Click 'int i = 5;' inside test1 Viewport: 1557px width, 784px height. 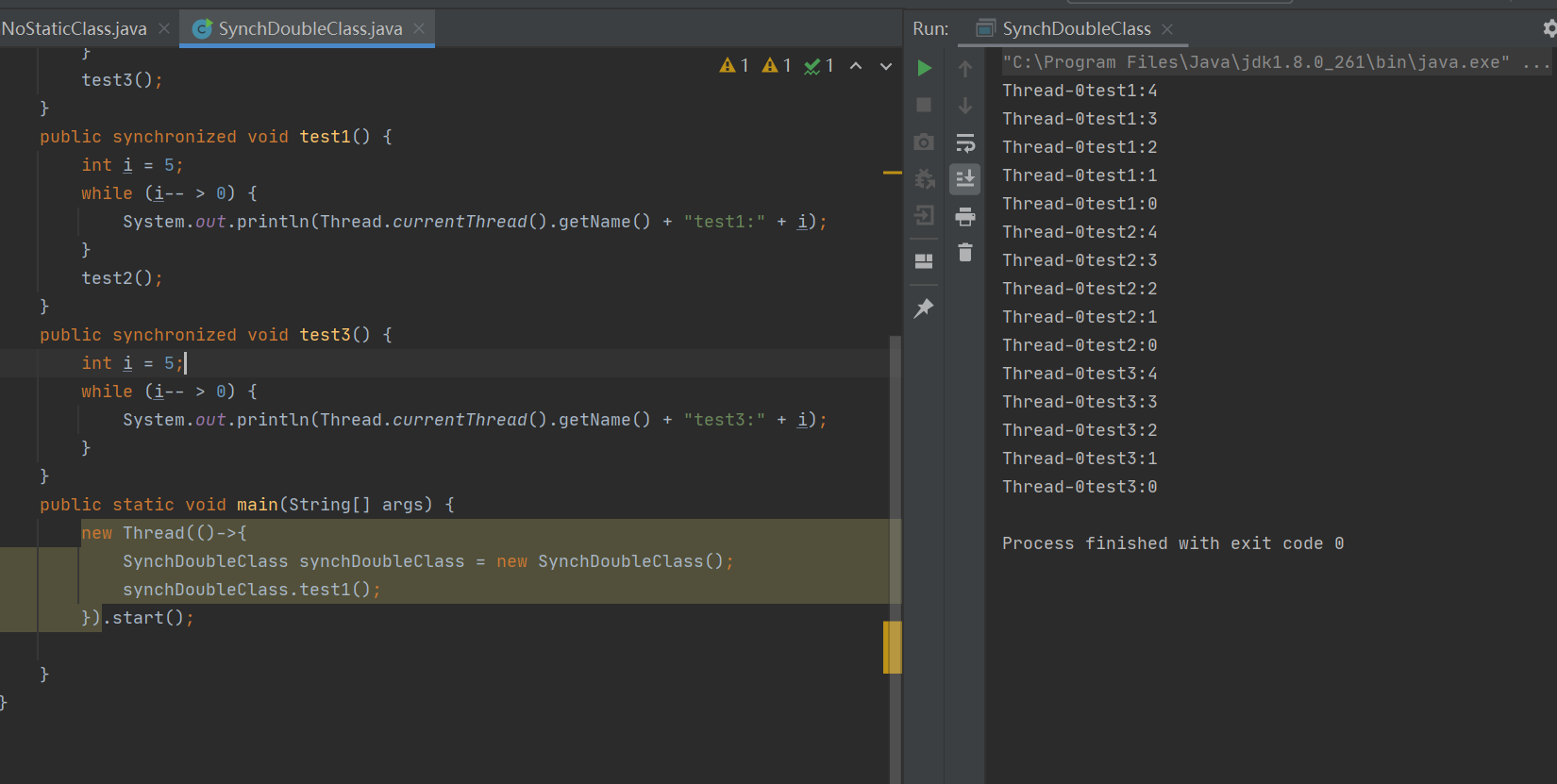[x=132, y=165]
